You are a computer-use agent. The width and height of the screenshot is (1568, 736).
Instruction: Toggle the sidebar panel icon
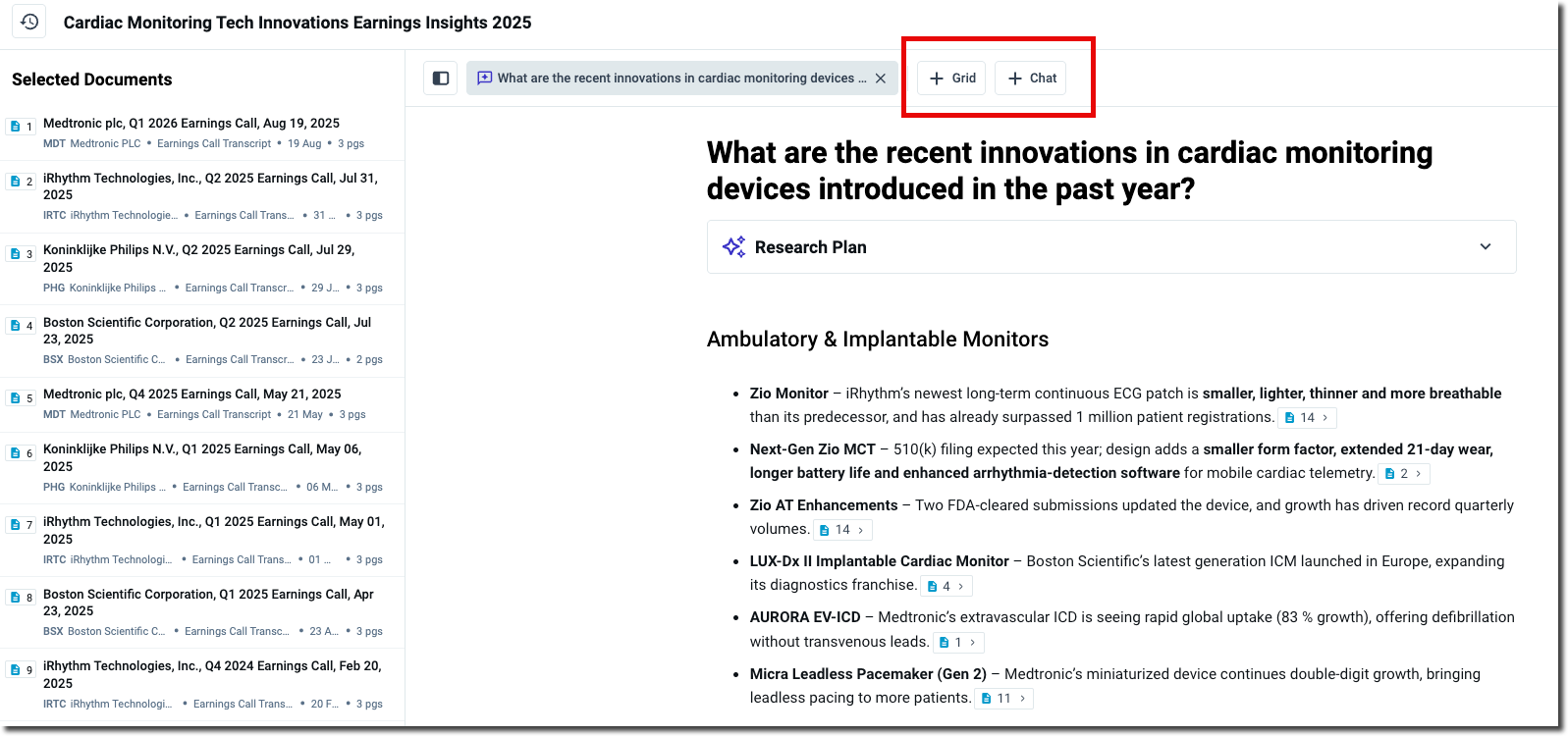coord(441,79)
